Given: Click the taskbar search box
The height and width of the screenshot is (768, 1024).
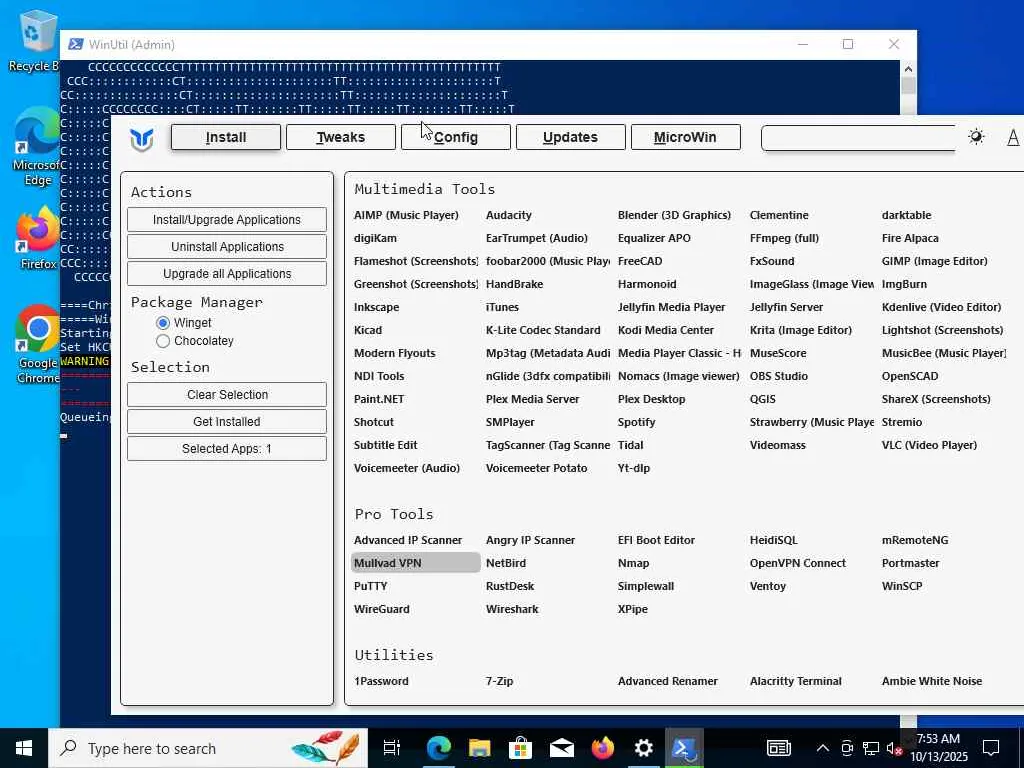Looking at the screenshot, I should [x=208, y=748].
